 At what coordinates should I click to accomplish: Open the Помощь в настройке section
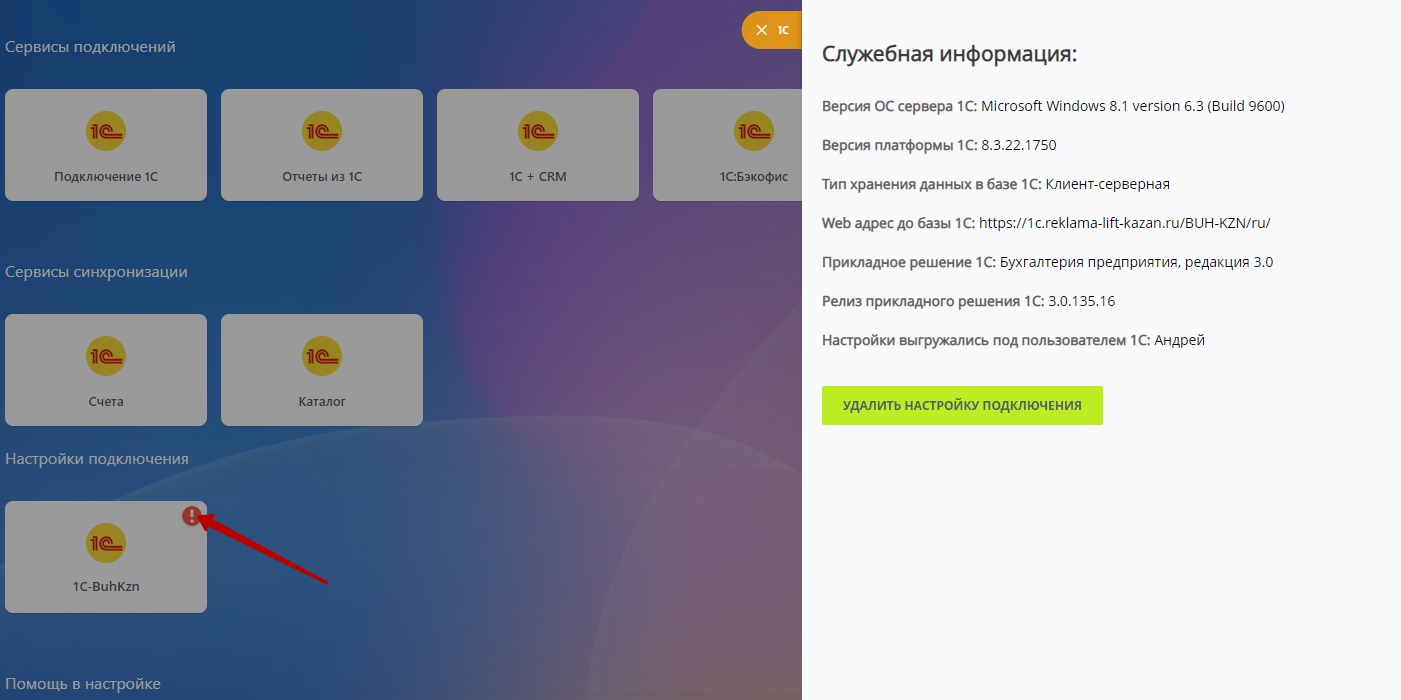[83, 684]
